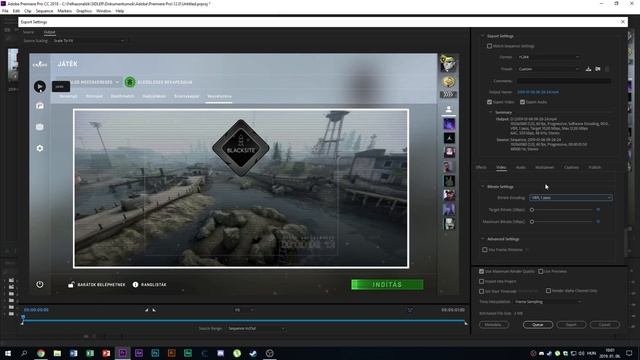
Task: Open the Windows notification center icon
Action: 629,353
